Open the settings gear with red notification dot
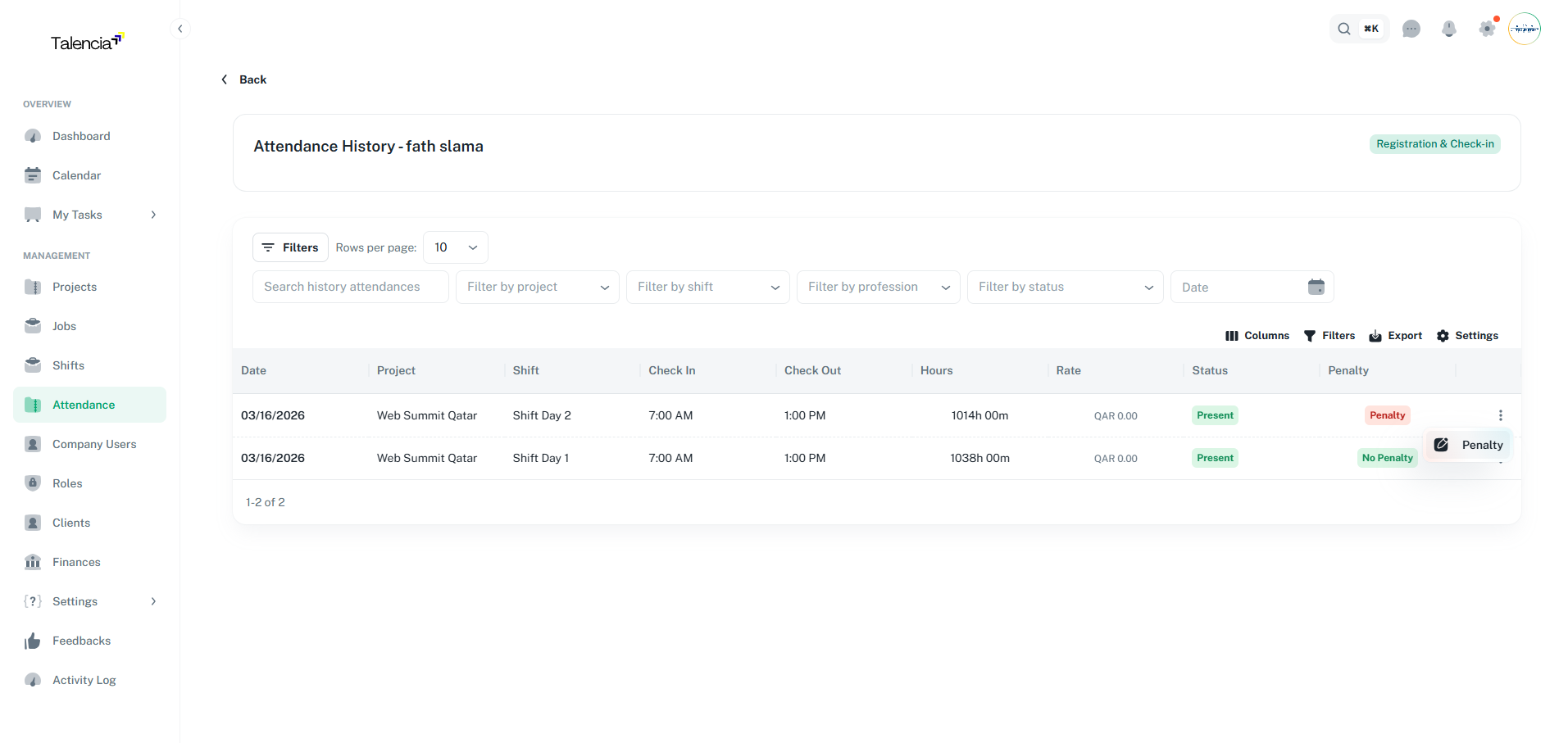Screen dimensions: 1568x743 1487,29
